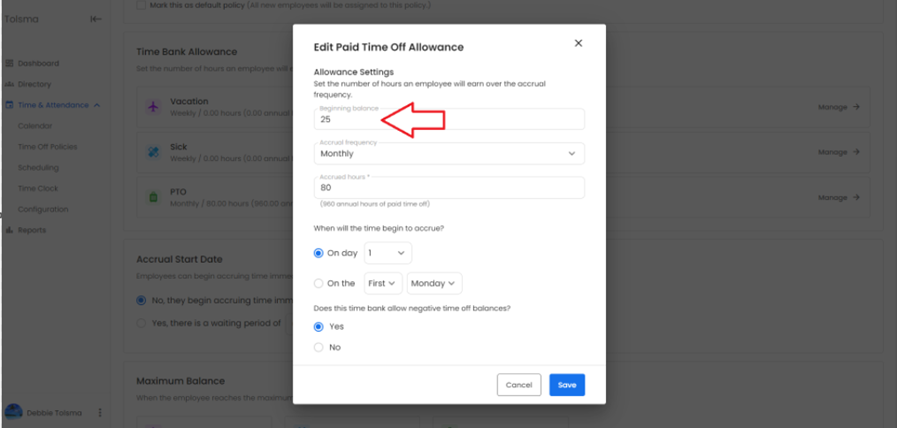Click the PTO time bank icon
The width and height of the screenshot is (897, 428).
coord(152,197)
